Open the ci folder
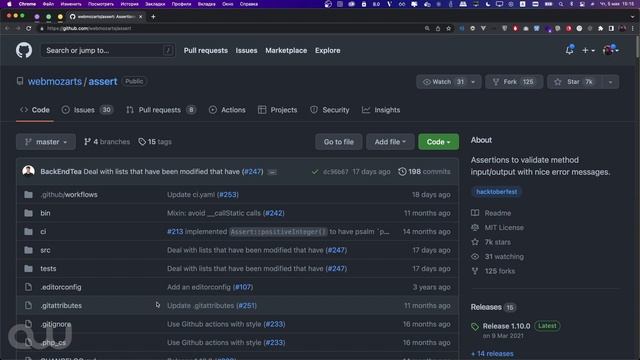The image size is (640, 360). coord(43,231)
